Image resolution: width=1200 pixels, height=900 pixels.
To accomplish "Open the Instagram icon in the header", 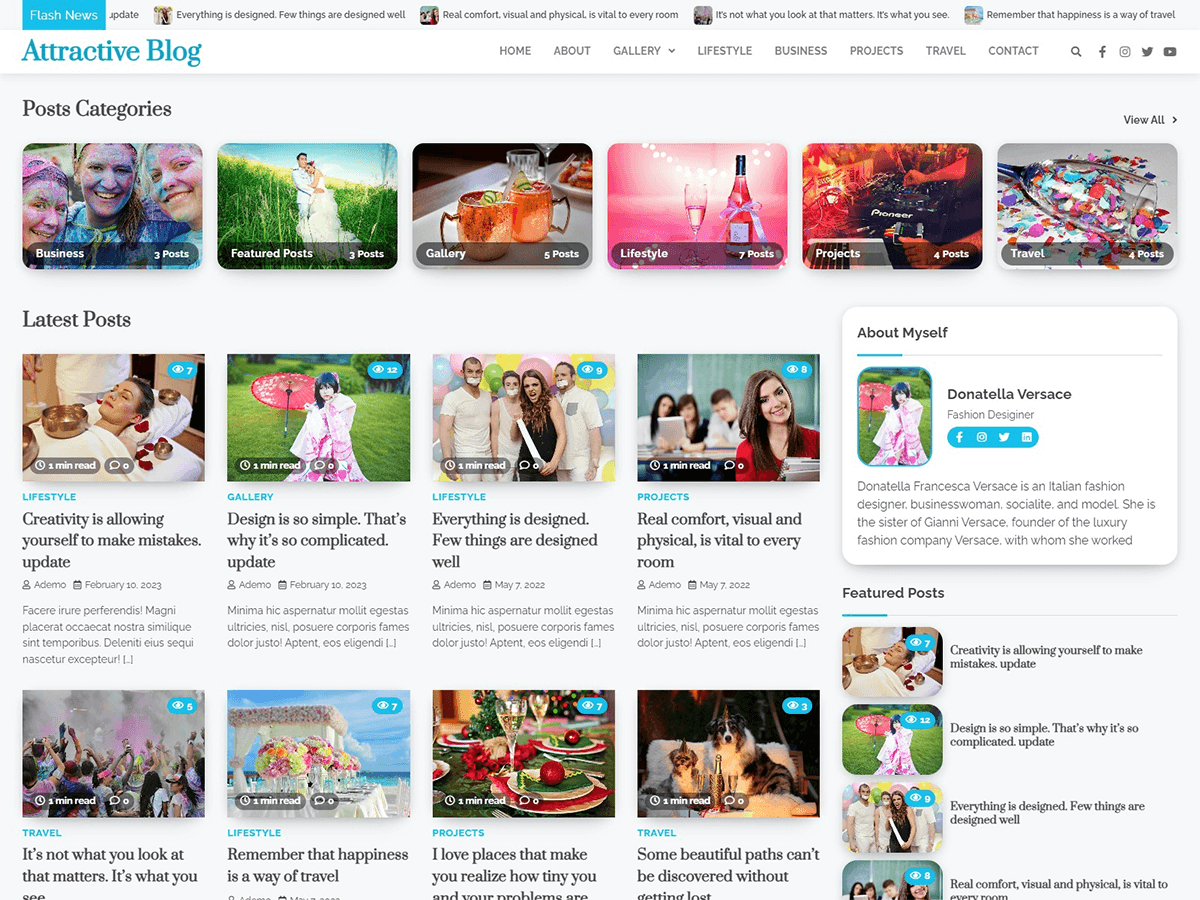I will click(1124, 51).
